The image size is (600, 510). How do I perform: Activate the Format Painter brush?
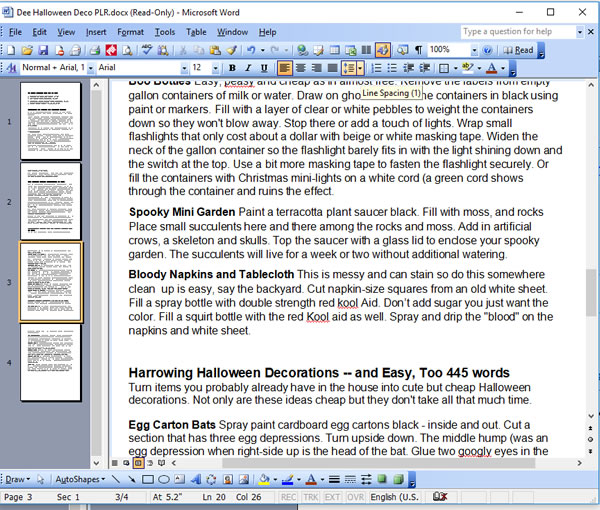232,50
